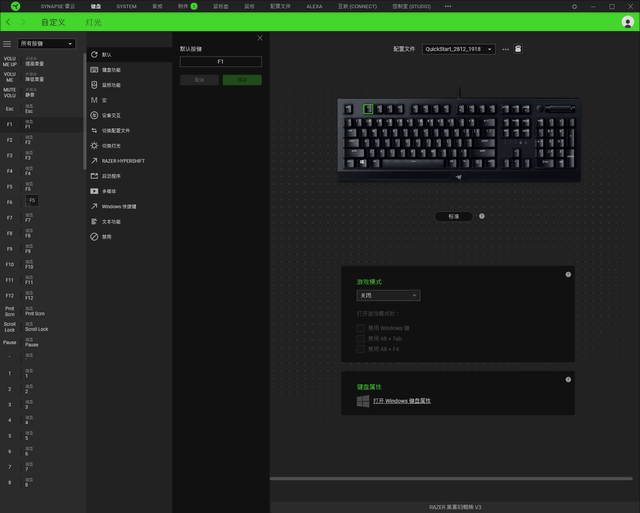Image resolution: width=640 pixels, height=513 pixels.
Task: Open the 所有按键 key filter dropdown
Action: pos(46,44)
